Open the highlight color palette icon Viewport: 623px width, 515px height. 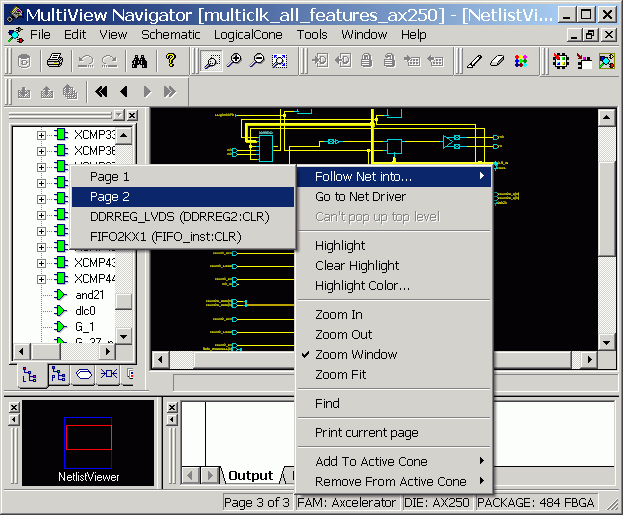click(x=521, y=61)
